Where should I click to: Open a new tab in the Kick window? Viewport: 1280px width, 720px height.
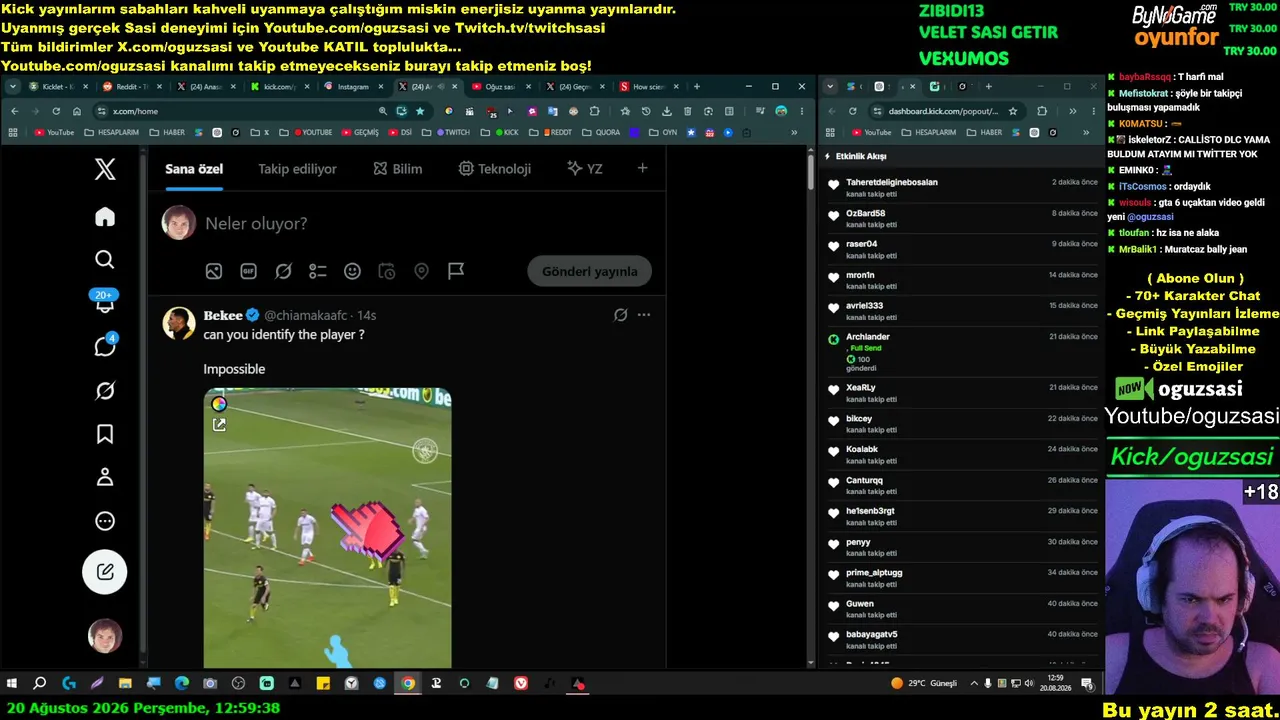(x=988, y=87)
